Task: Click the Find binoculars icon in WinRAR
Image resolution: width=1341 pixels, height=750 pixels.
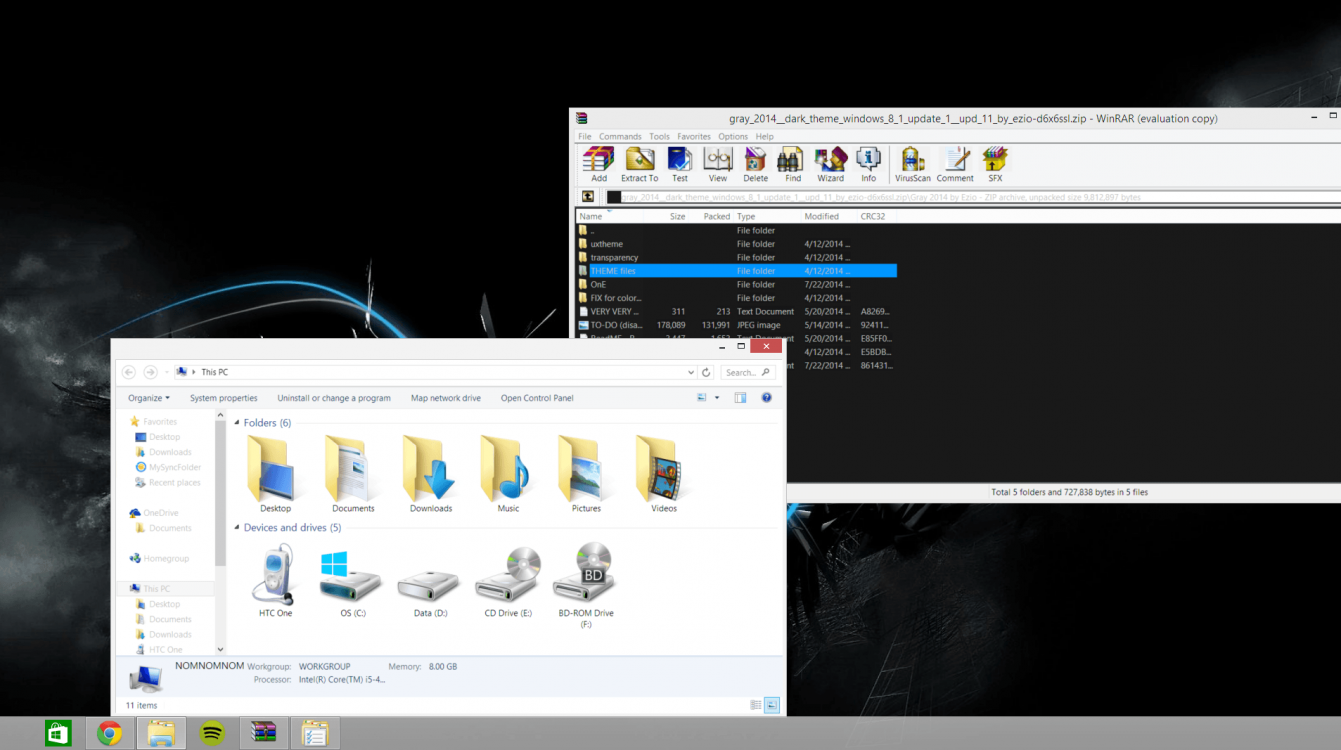Action: (792, 164)
